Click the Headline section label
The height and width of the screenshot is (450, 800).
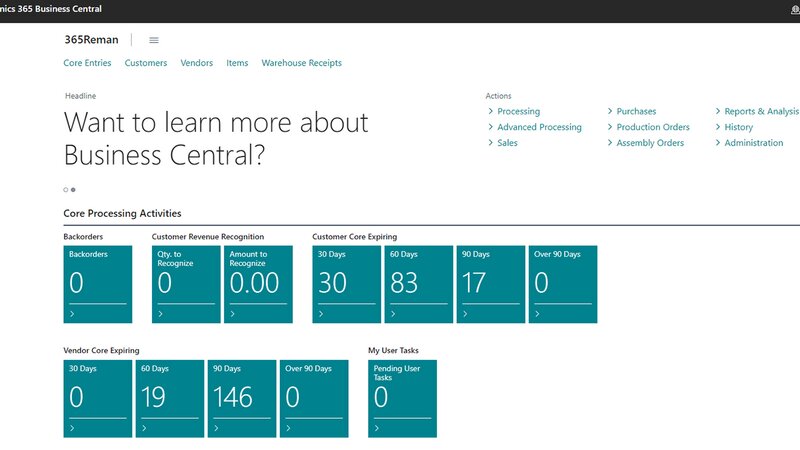[81, 96]
